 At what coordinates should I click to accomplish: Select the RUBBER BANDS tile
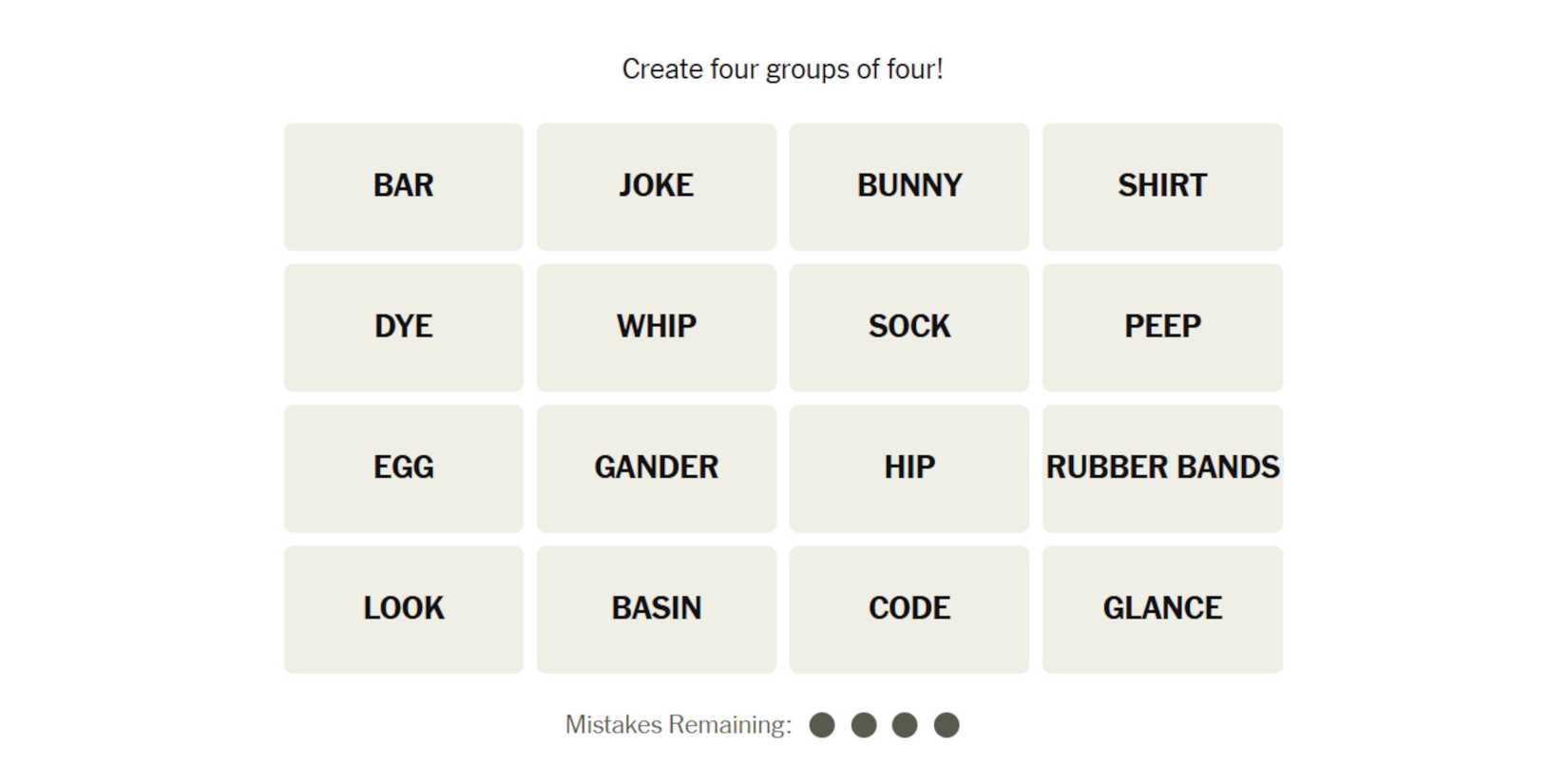click(1161, 468)
